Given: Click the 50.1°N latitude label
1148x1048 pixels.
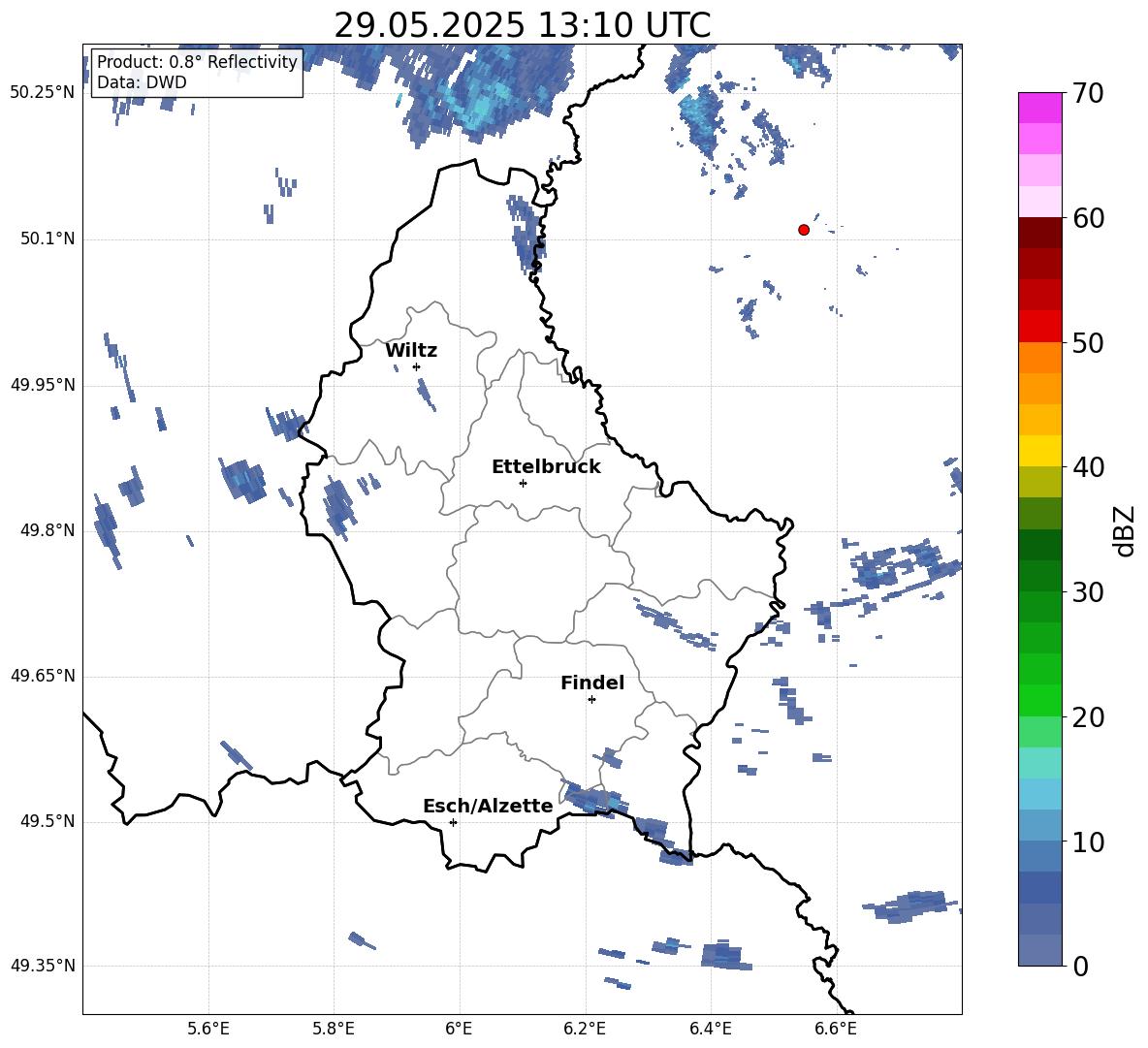Looking at the screenshot, I should (48, 238).
